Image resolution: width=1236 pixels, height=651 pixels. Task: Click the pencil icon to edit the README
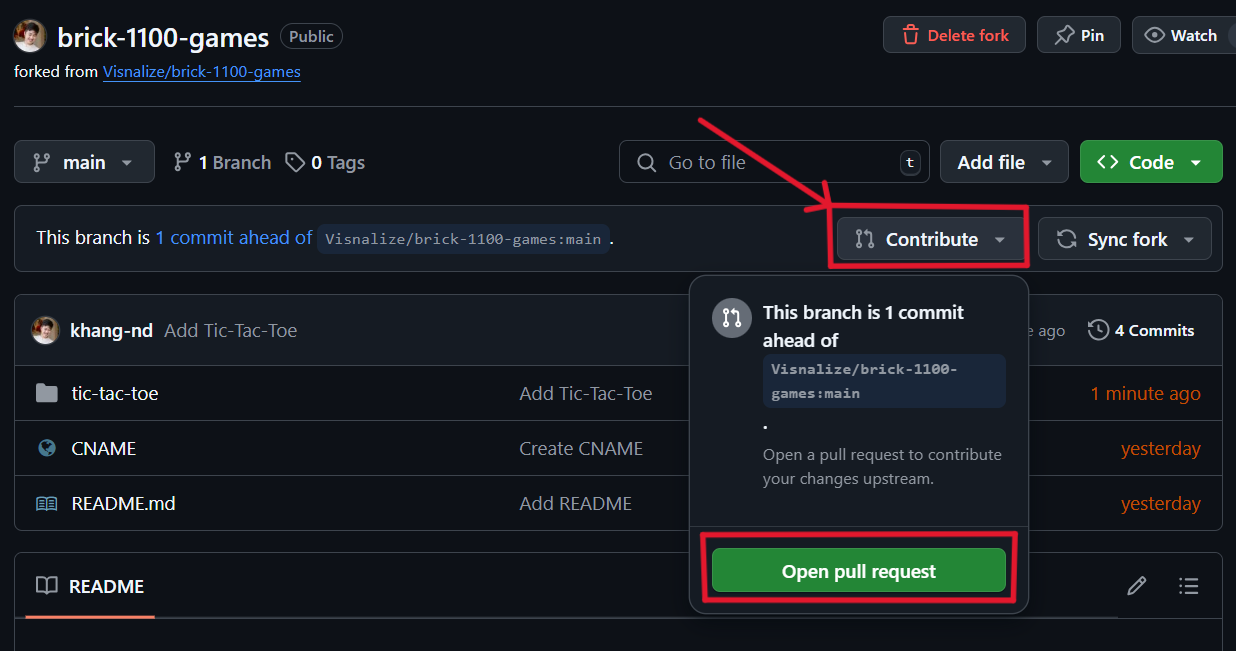pyautogui.click(x=1137, y=586)
